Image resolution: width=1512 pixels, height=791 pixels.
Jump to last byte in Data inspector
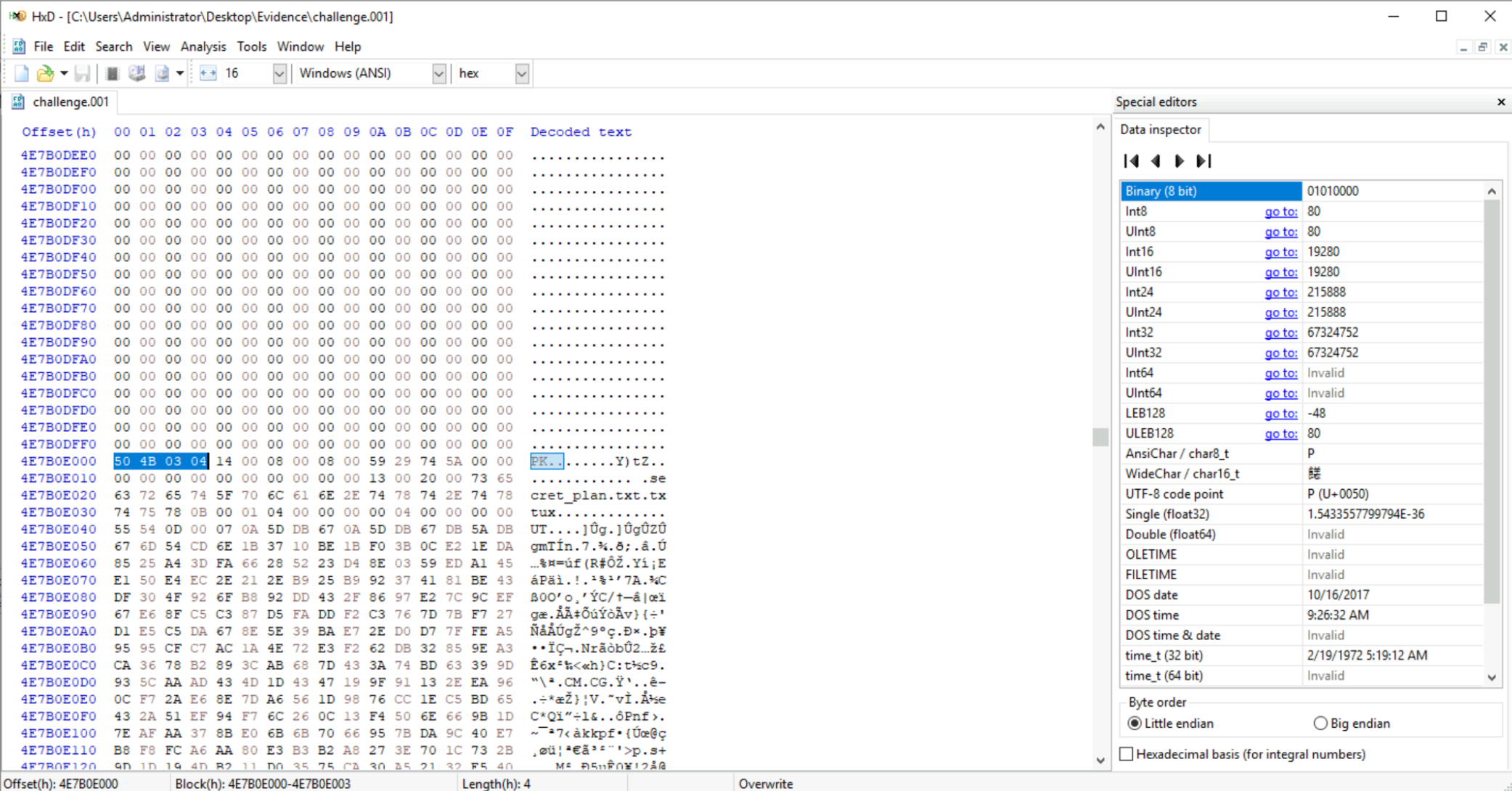coord(1204,161)
